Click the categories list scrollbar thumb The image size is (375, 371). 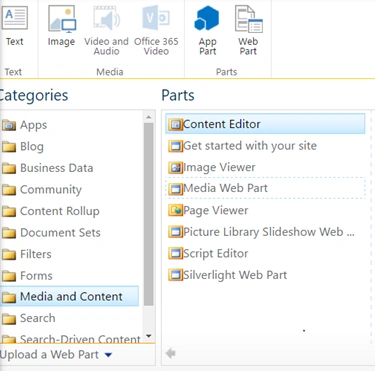tap(149, 214)
